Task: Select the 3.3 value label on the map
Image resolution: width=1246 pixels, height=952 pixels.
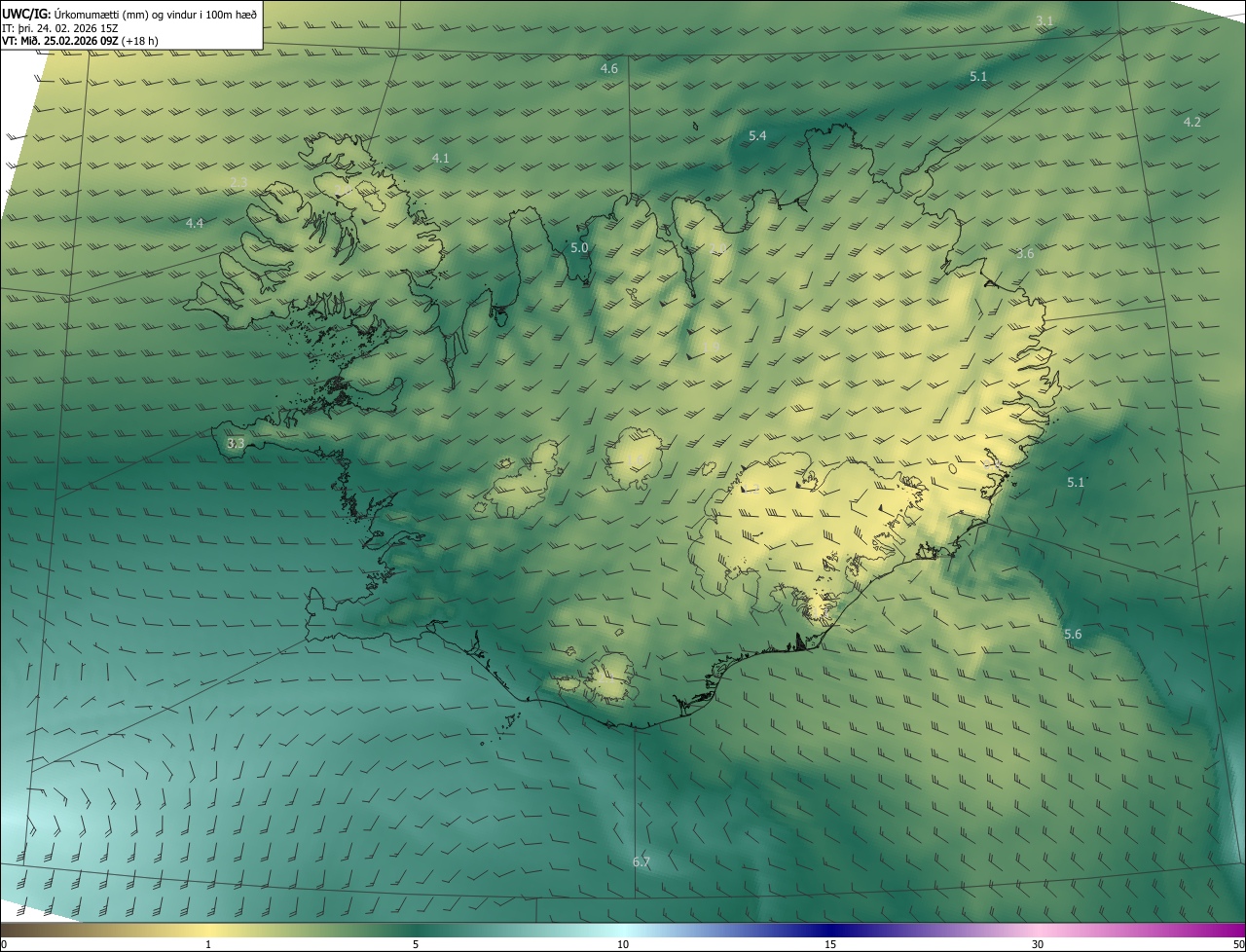Action: point(236,443)
